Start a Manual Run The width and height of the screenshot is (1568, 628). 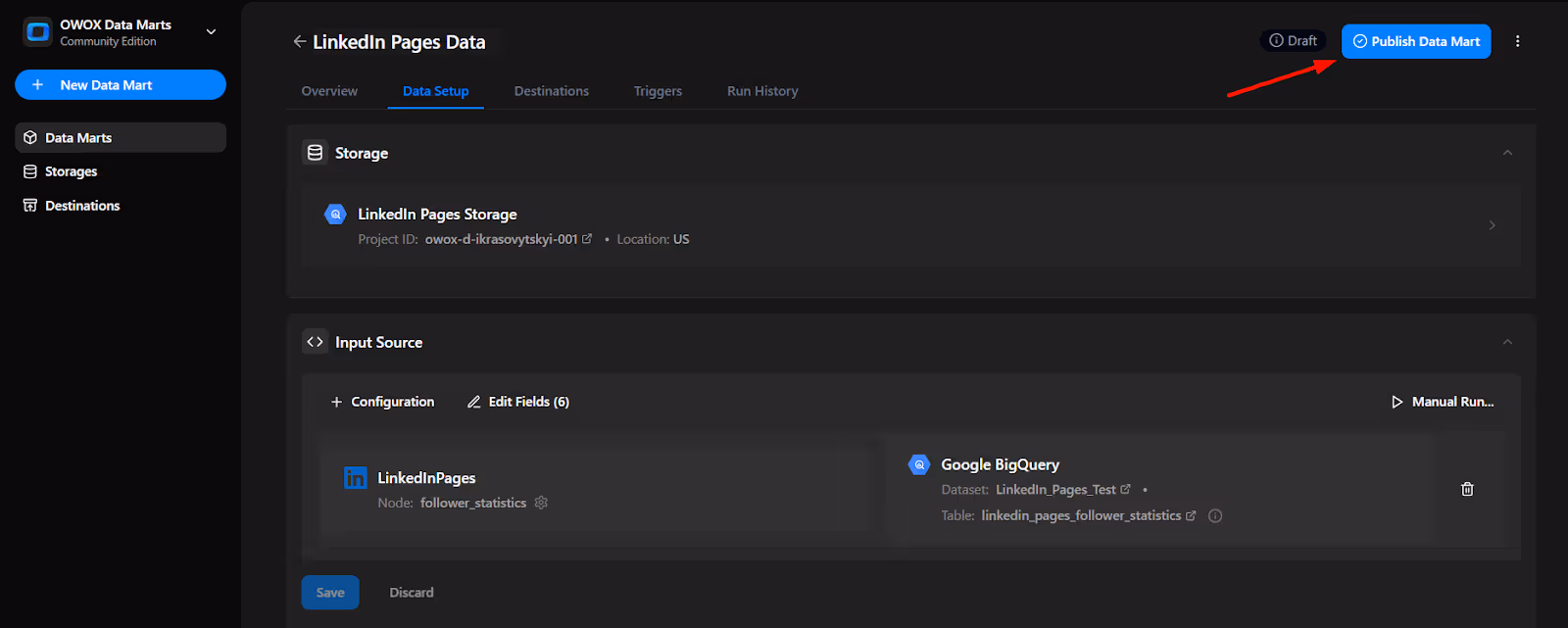point(1443,402)
